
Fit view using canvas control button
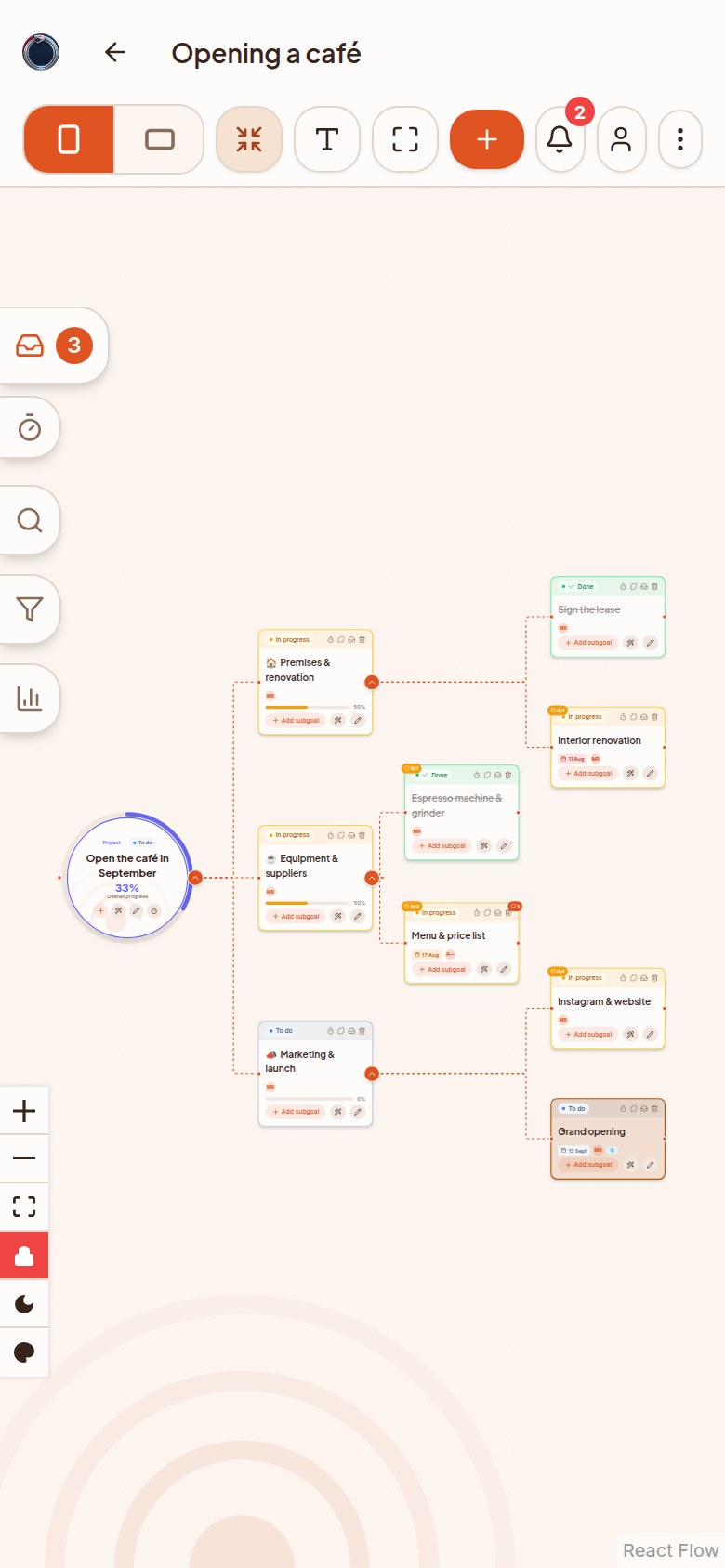24,1207
